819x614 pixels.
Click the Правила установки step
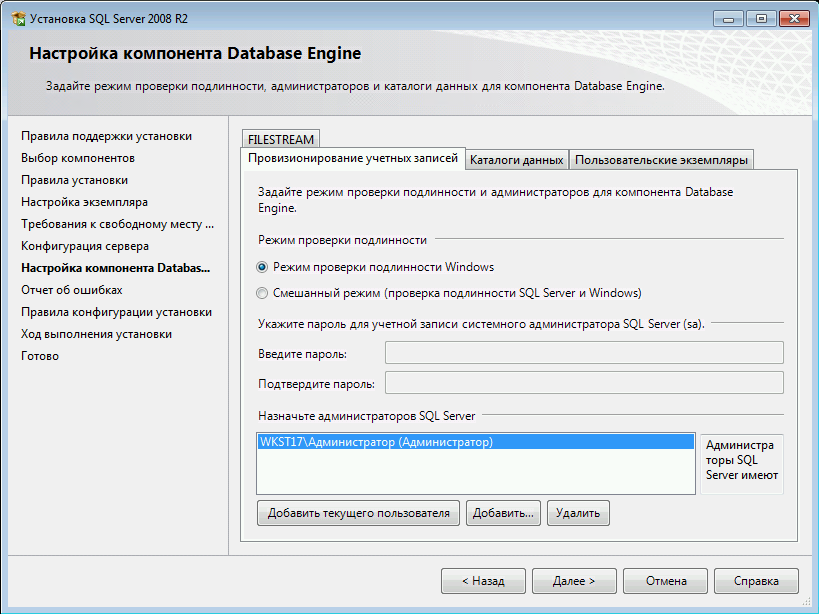(x=75, y=180)
